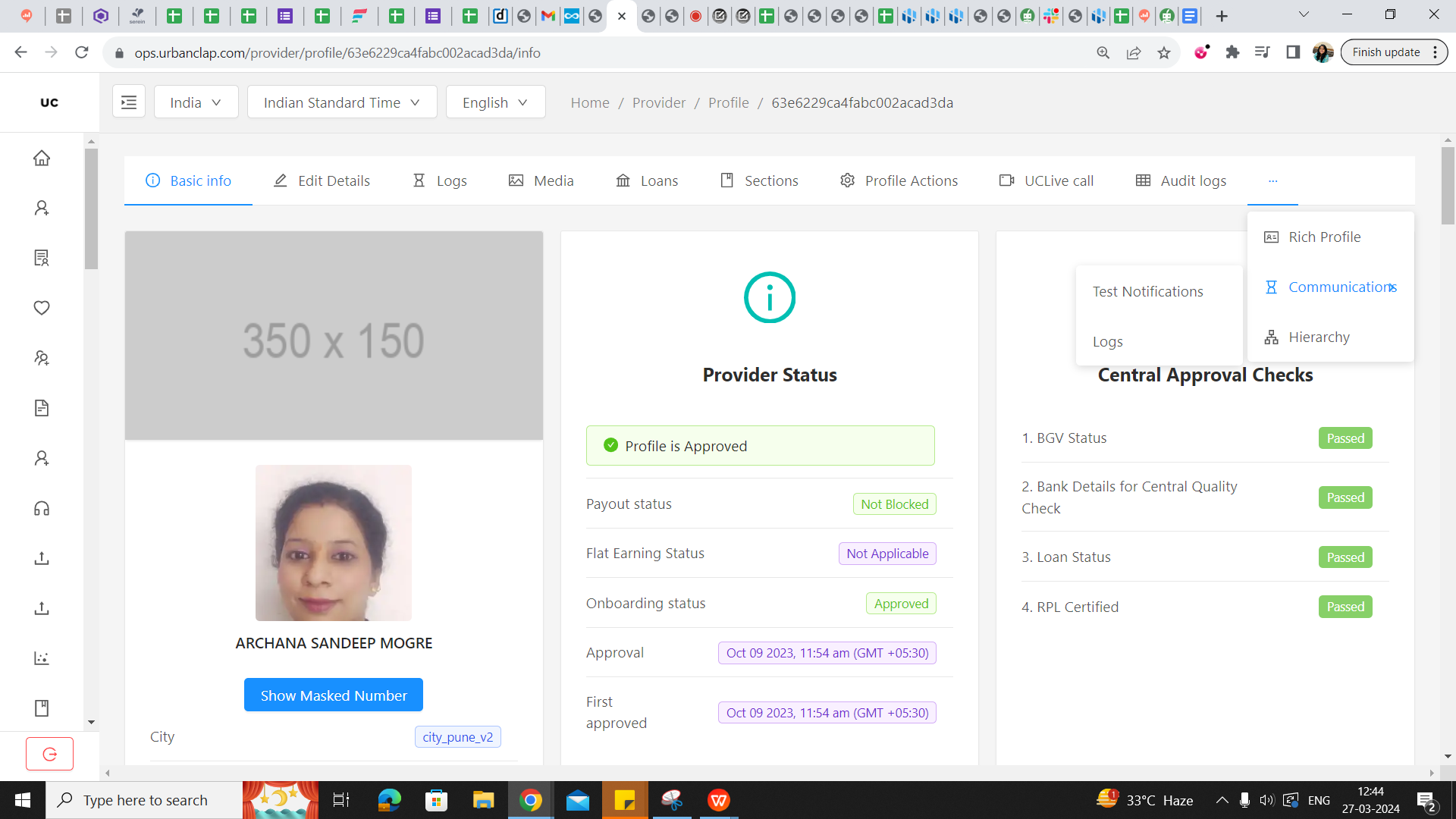The height and width of the screenshot is (819, 1456).
Task: Expand the India country dropdown
Action: (196, 102)
